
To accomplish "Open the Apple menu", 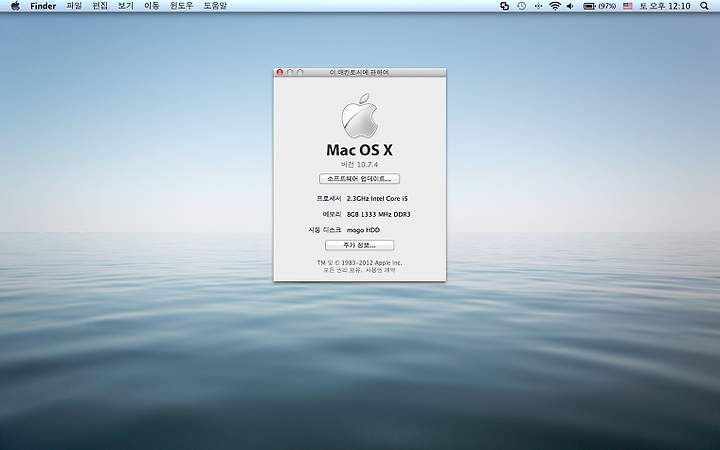I will tap(15, 6).
